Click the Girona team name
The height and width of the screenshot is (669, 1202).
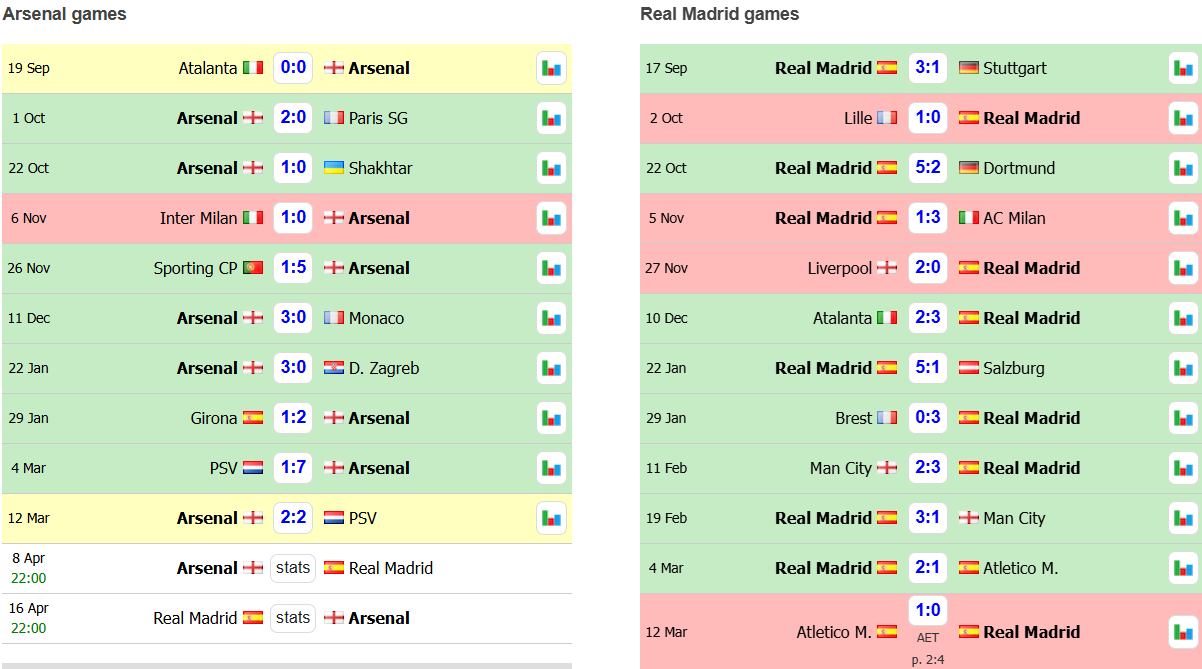213,418
